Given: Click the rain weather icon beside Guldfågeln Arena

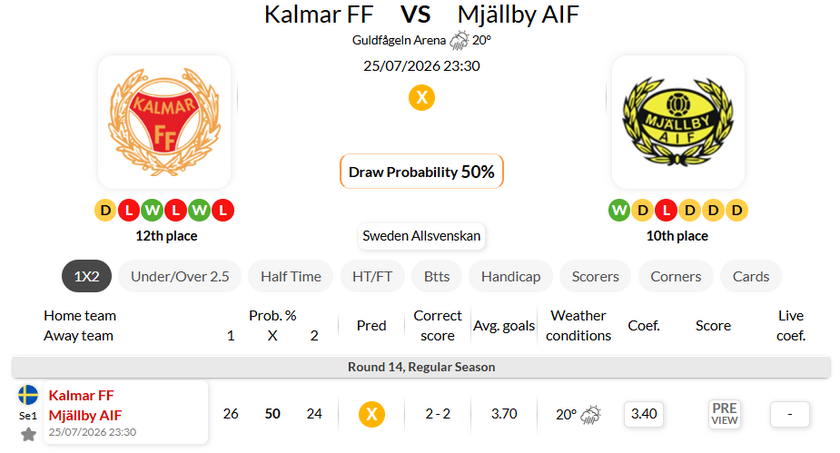Looking at the screenshot, I should pos(459,40).
